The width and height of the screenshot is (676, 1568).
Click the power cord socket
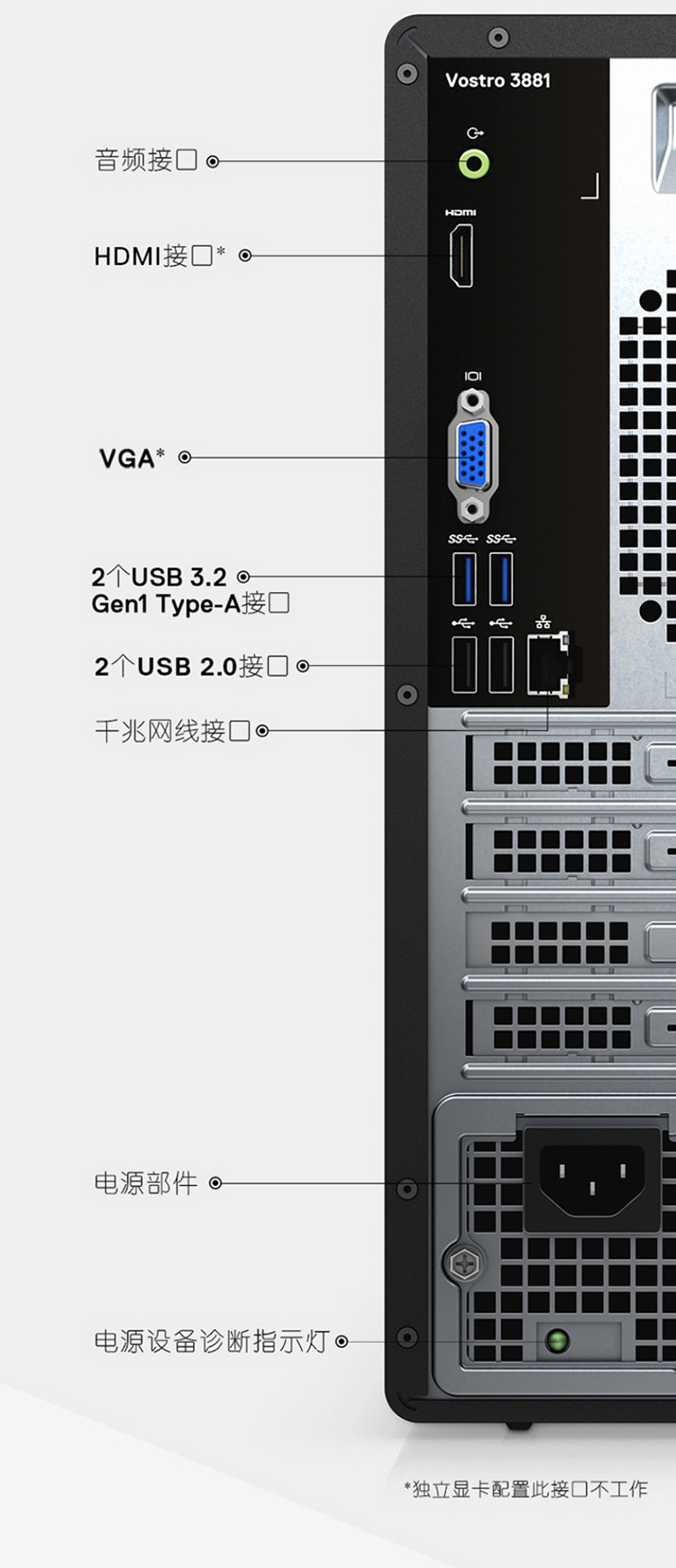(x=592, y=1180)
